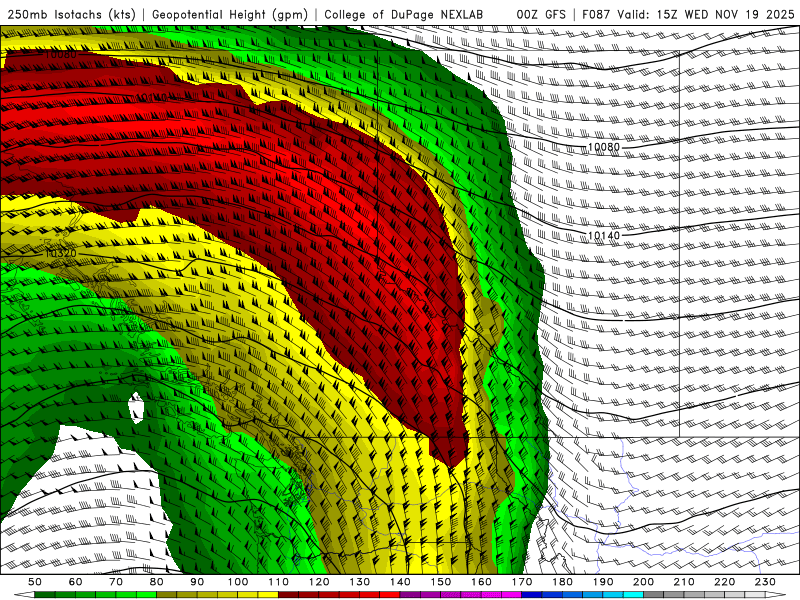Click the 10080 contour label on the white area
Viewport: 800px width, 600px height.
(604, 147)
